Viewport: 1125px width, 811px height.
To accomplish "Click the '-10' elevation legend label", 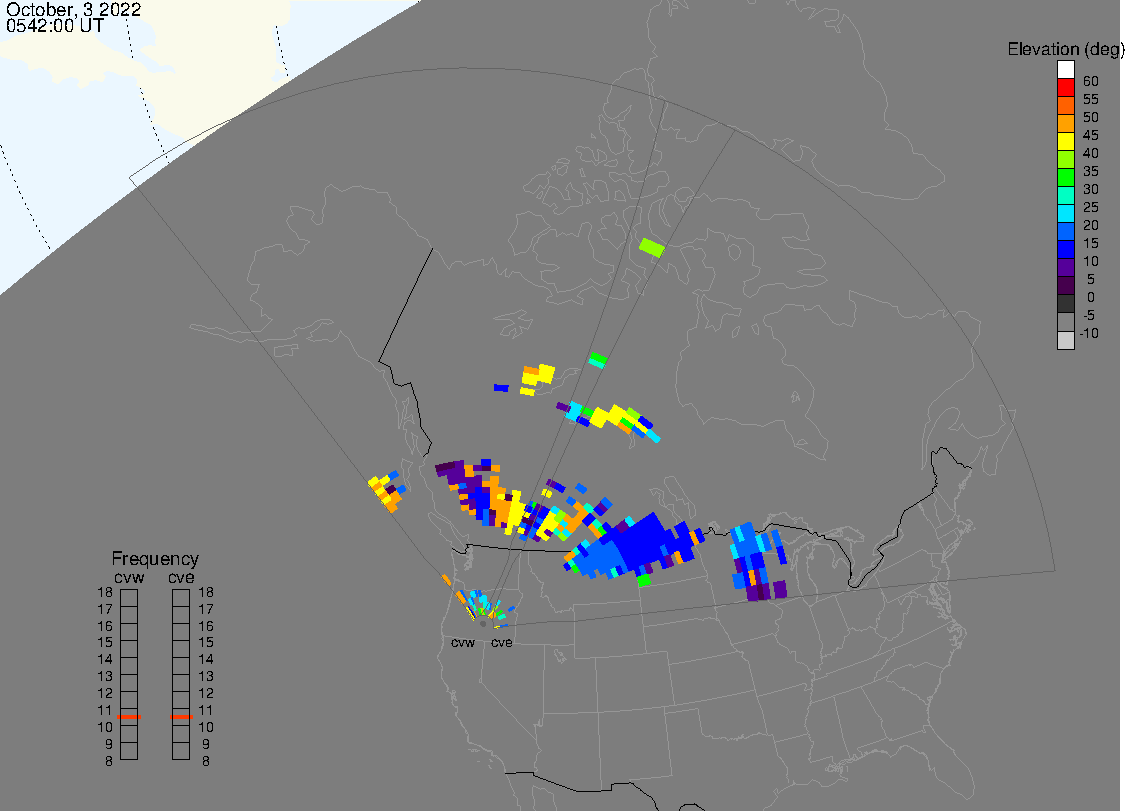I will tap(1089, 333).
